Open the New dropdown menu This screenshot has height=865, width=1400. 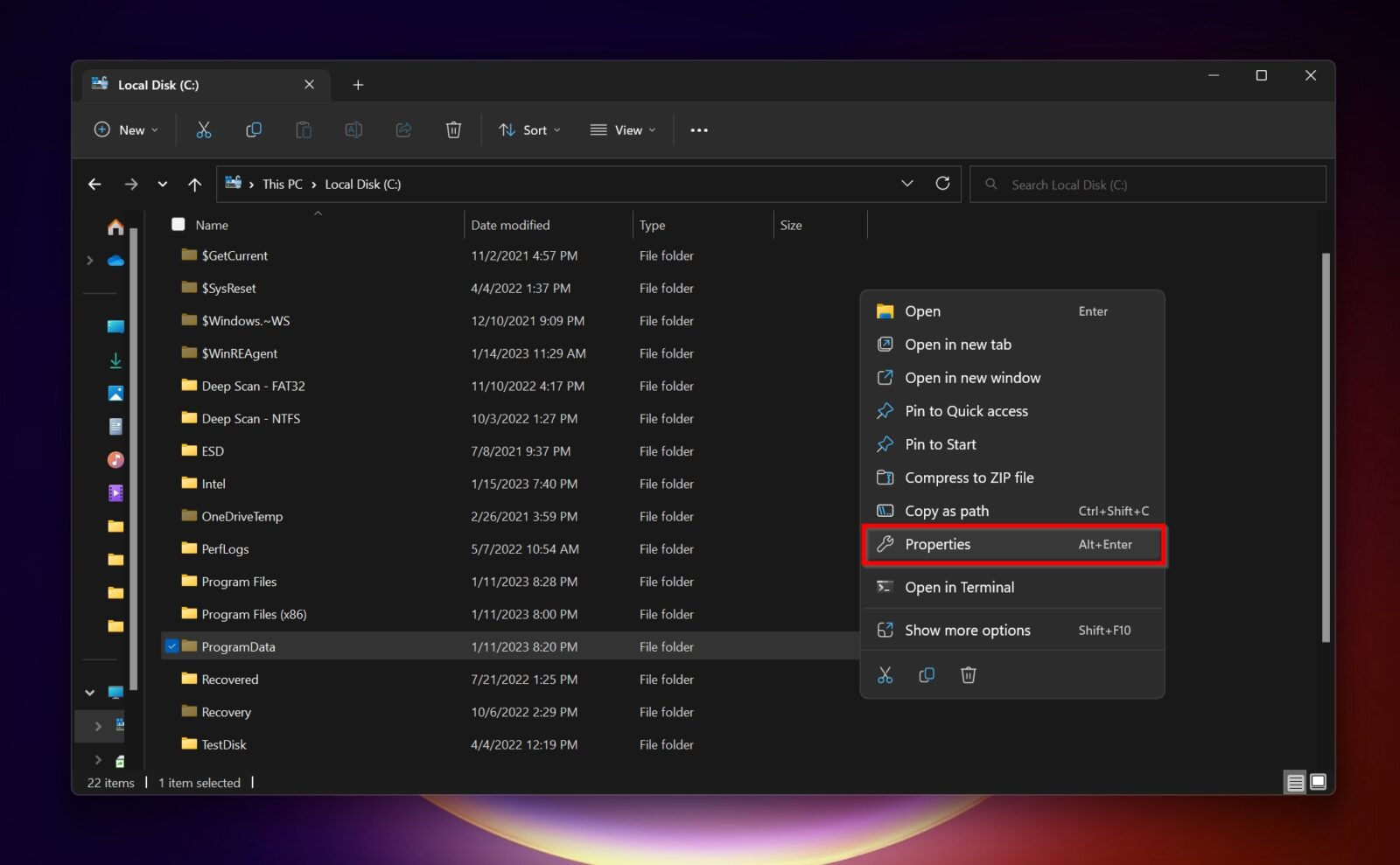click(126, 129)
